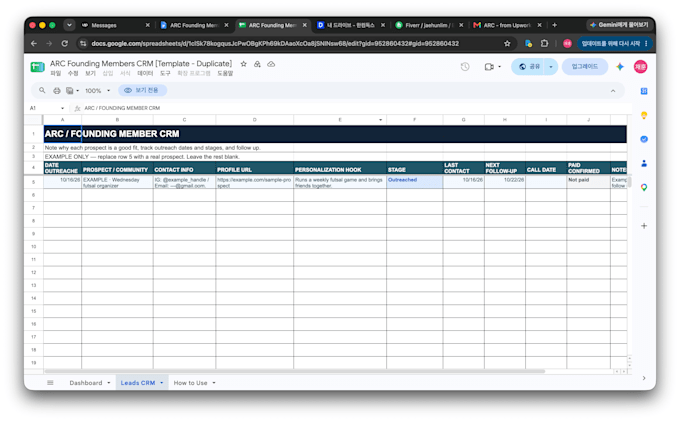Open the 보기 menu

click(90, 73)
